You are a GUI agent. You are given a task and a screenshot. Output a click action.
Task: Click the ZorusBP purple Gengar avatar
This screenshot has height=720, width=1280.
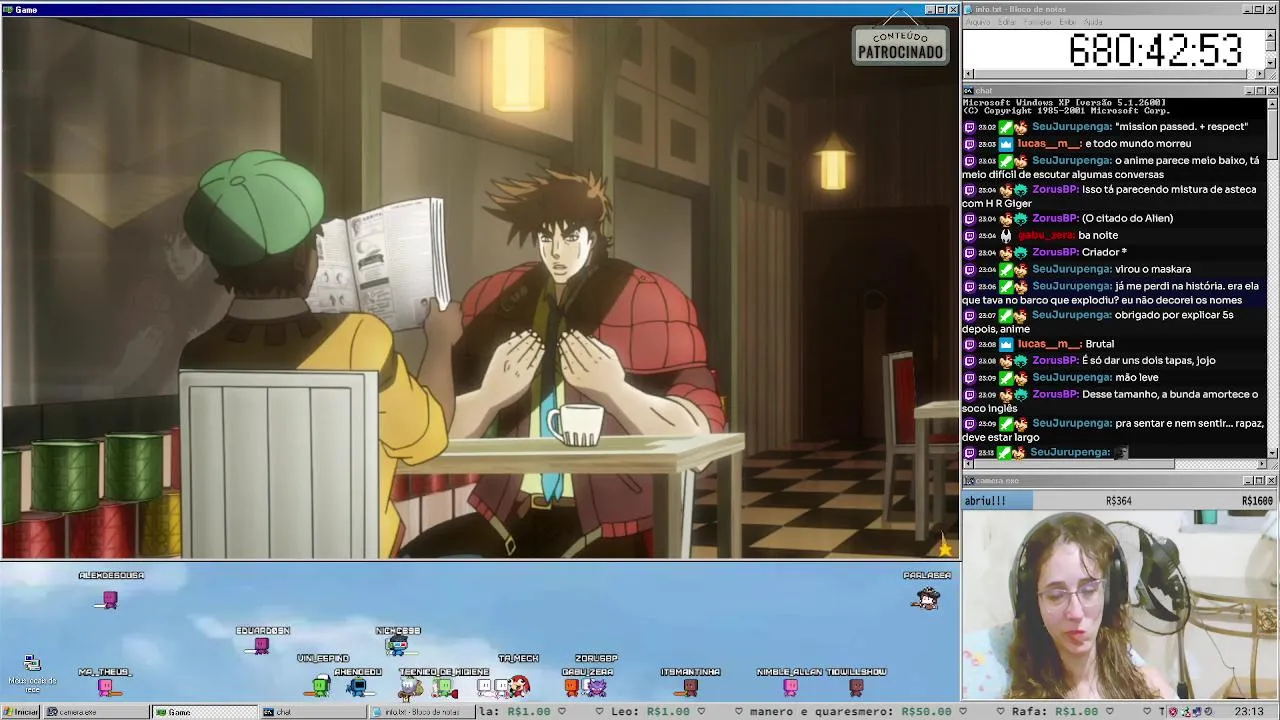point(597,687)
